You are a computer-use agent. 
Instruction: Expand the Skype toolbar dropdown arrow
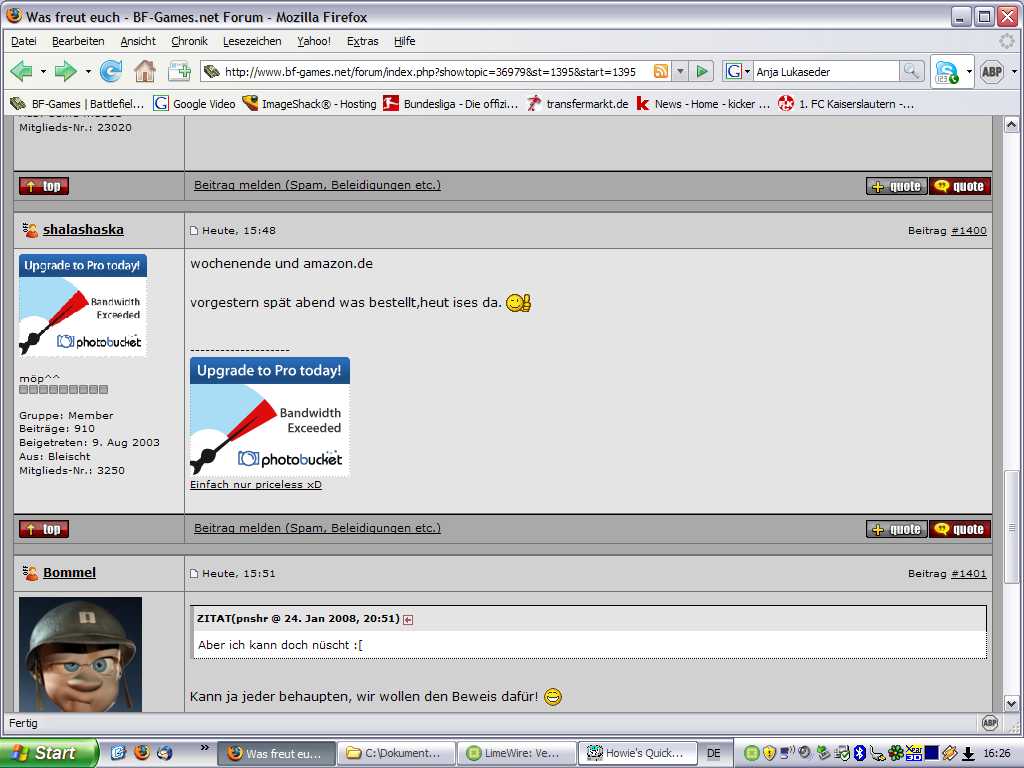coord(968,71)
